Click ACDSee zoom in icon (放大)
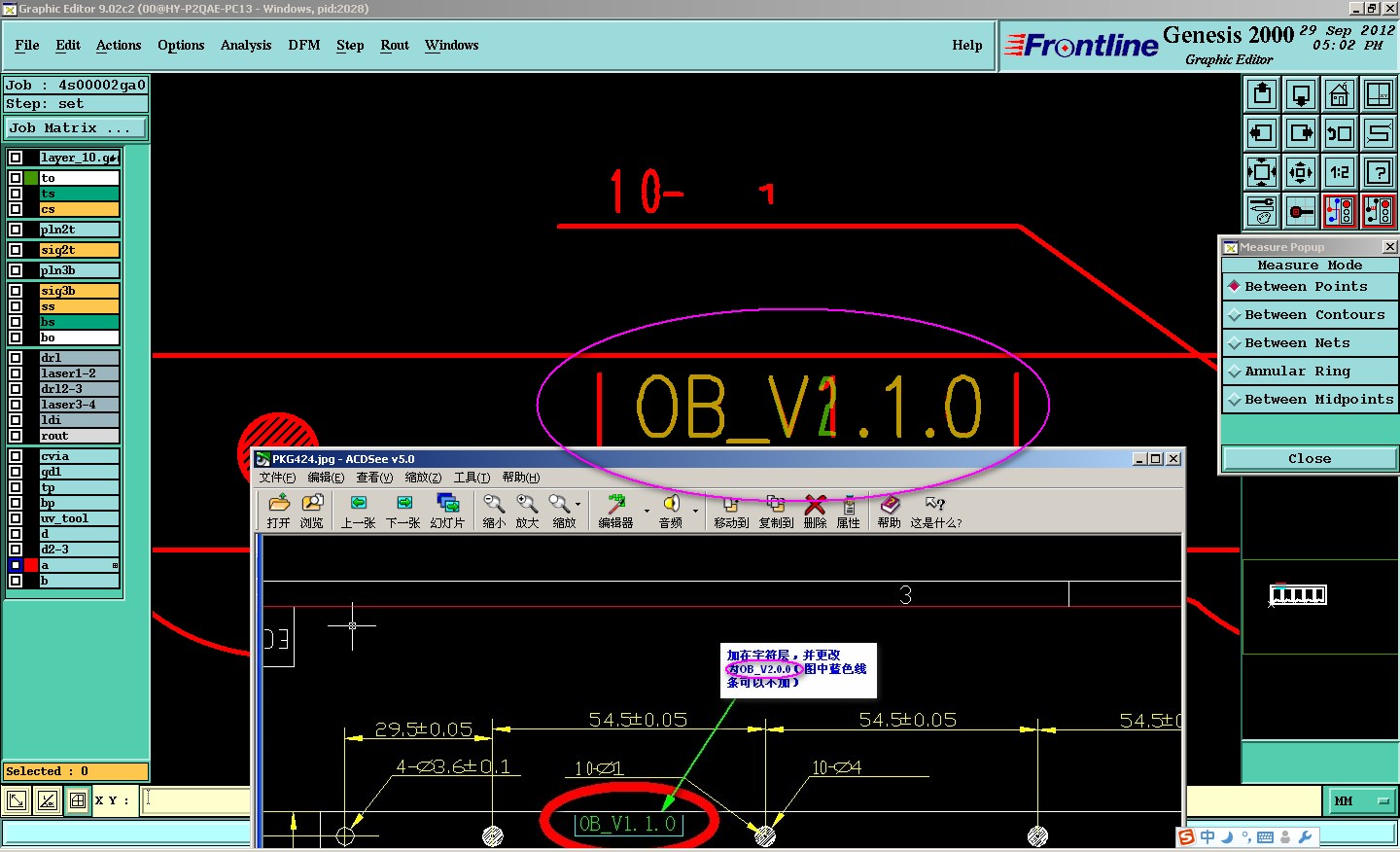1400x852 pixels. tap(527, 511)
